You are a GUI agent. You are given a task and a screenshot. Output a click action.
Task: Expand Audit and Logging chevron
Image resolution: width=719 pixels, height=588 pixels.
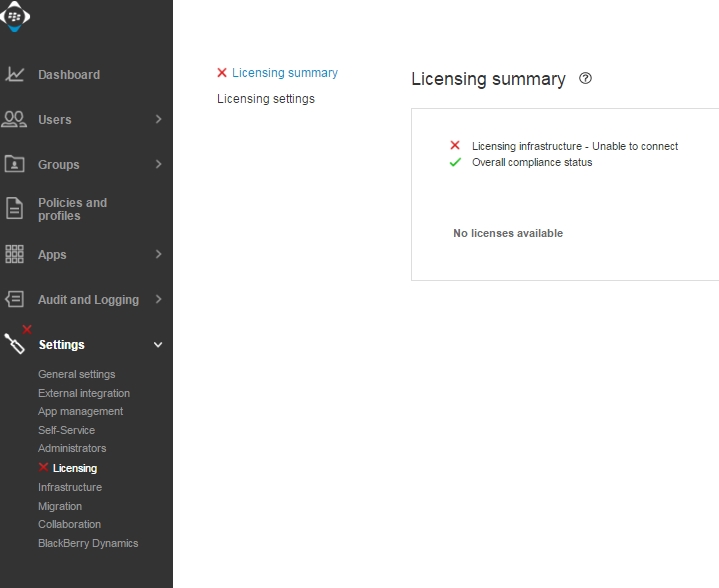(158, 299)
